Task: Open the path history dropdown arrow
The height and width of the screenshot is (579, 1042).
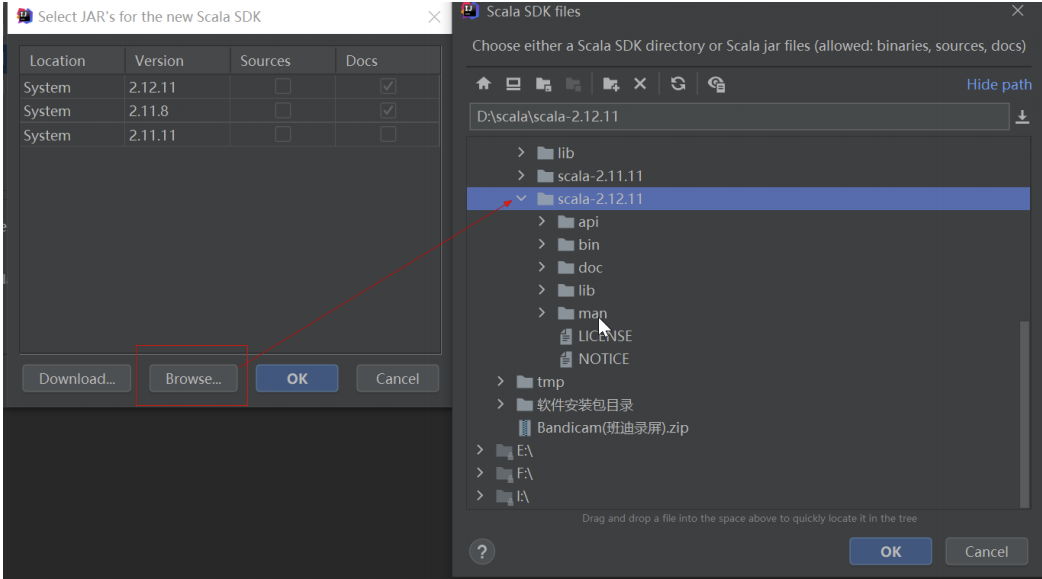Action: [x=1021, y=116]
